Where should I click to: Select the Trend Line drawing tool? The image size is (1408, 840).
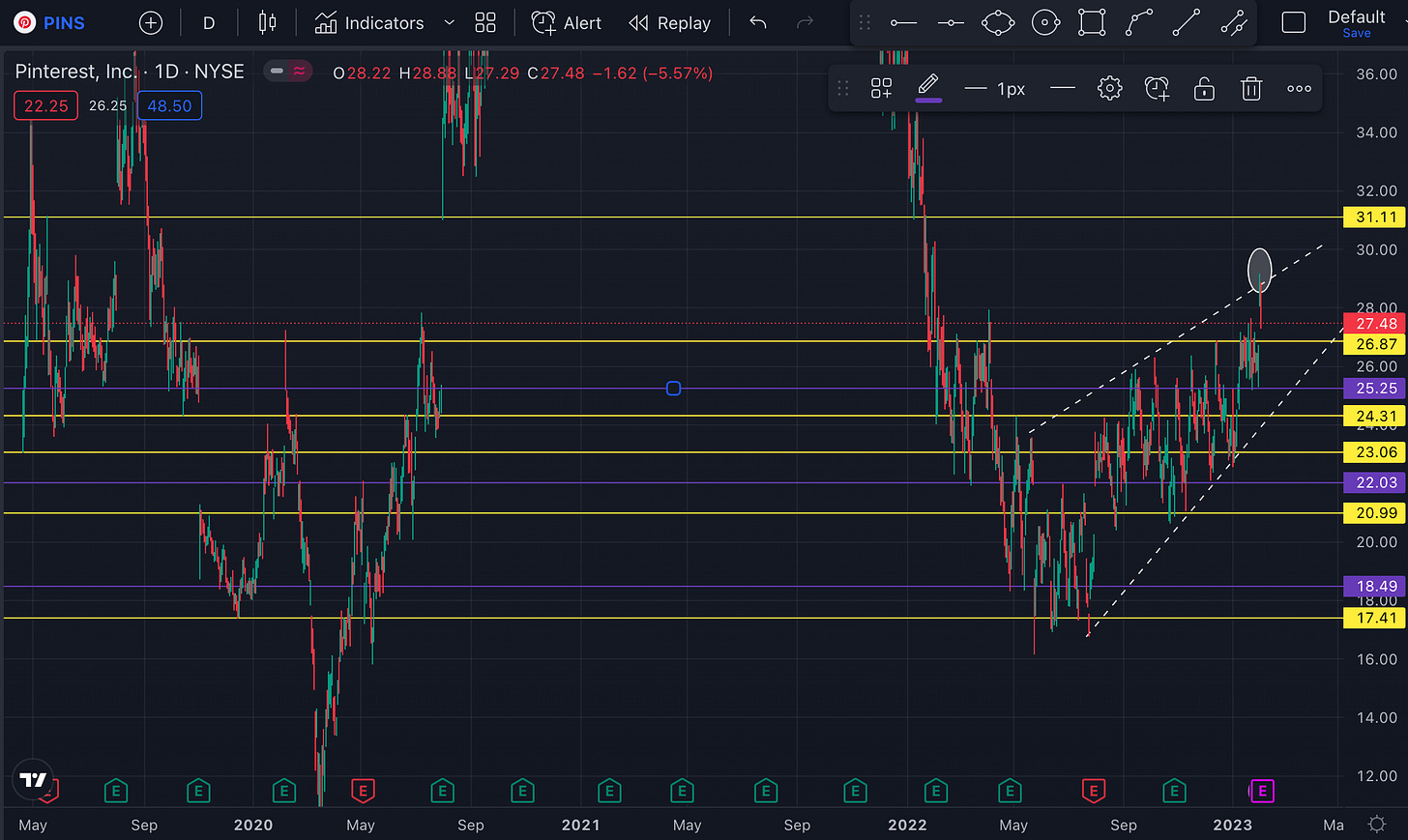tap(1187, 22)
